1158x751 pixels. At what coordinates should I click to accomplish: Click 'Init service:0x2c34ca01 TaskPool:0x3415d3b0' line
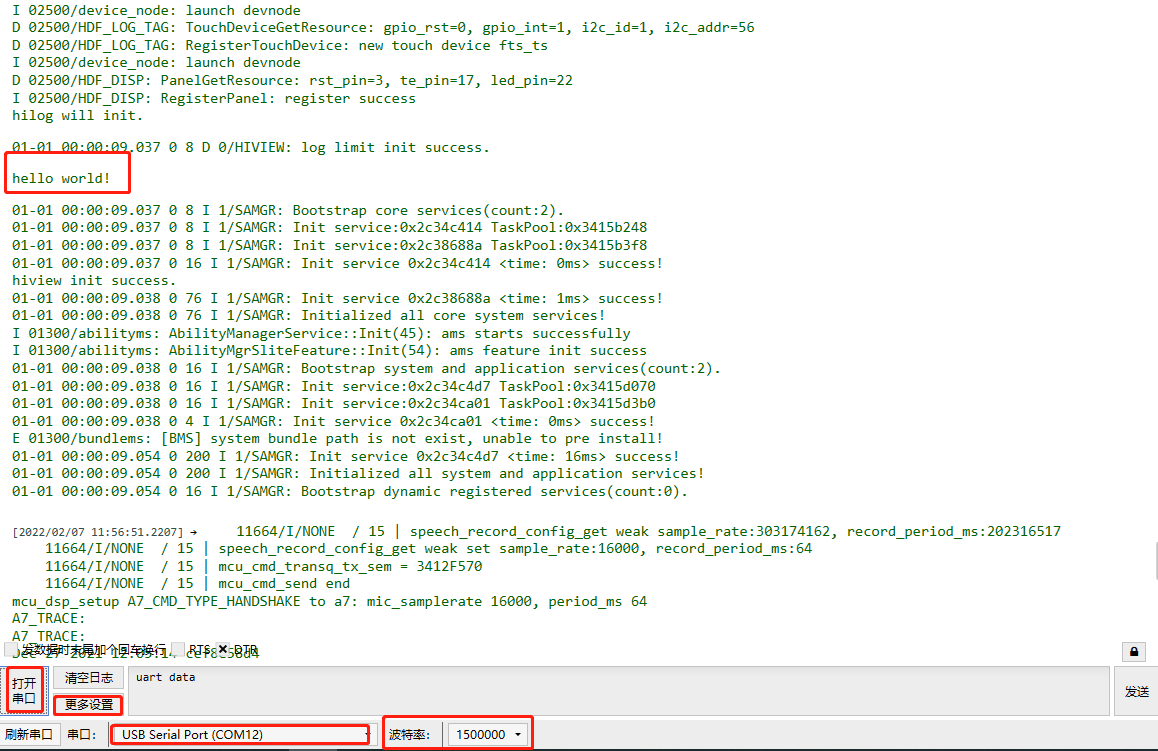point(334,403)
